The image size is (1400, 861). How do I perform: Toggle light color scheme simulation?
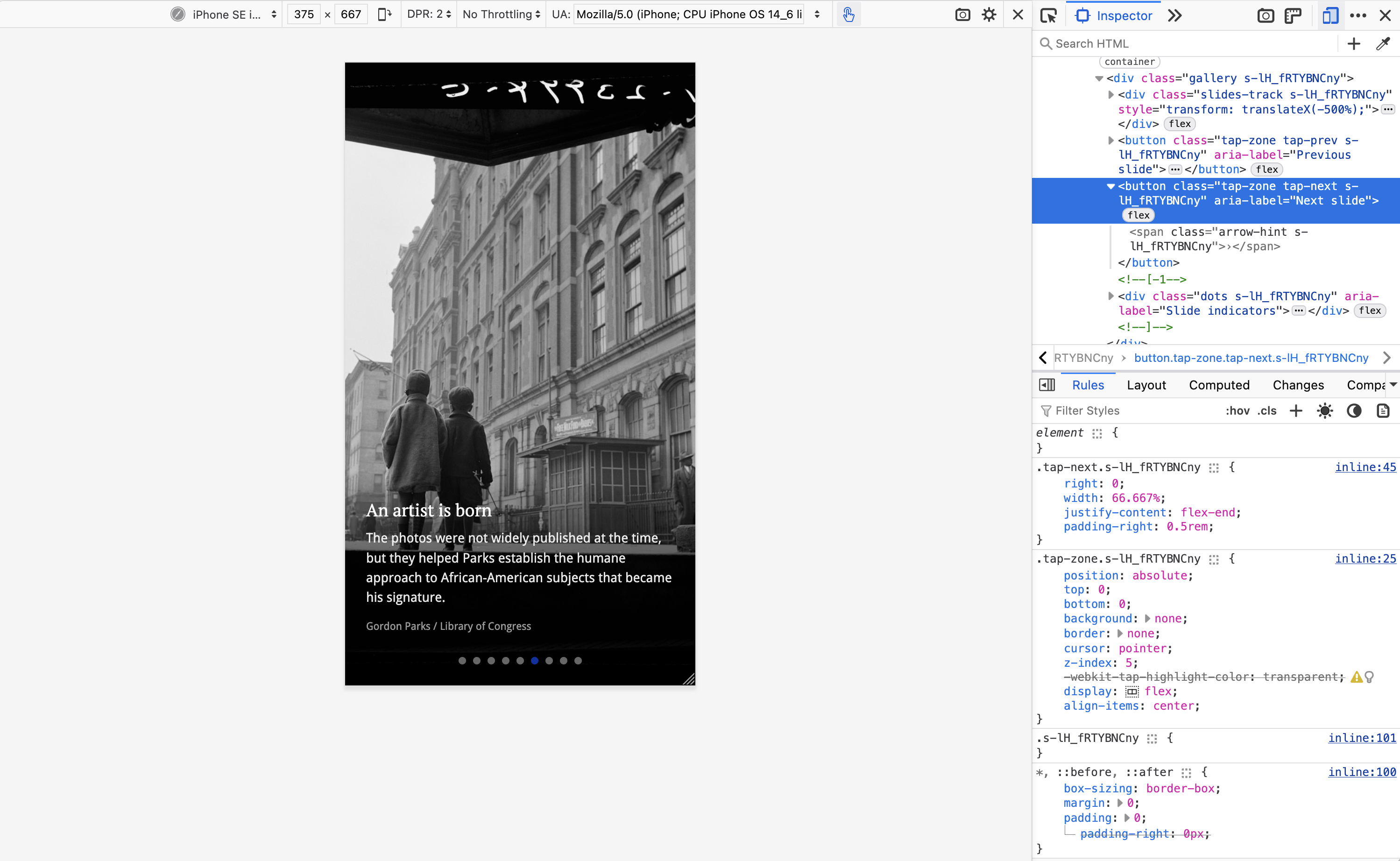1325,410
